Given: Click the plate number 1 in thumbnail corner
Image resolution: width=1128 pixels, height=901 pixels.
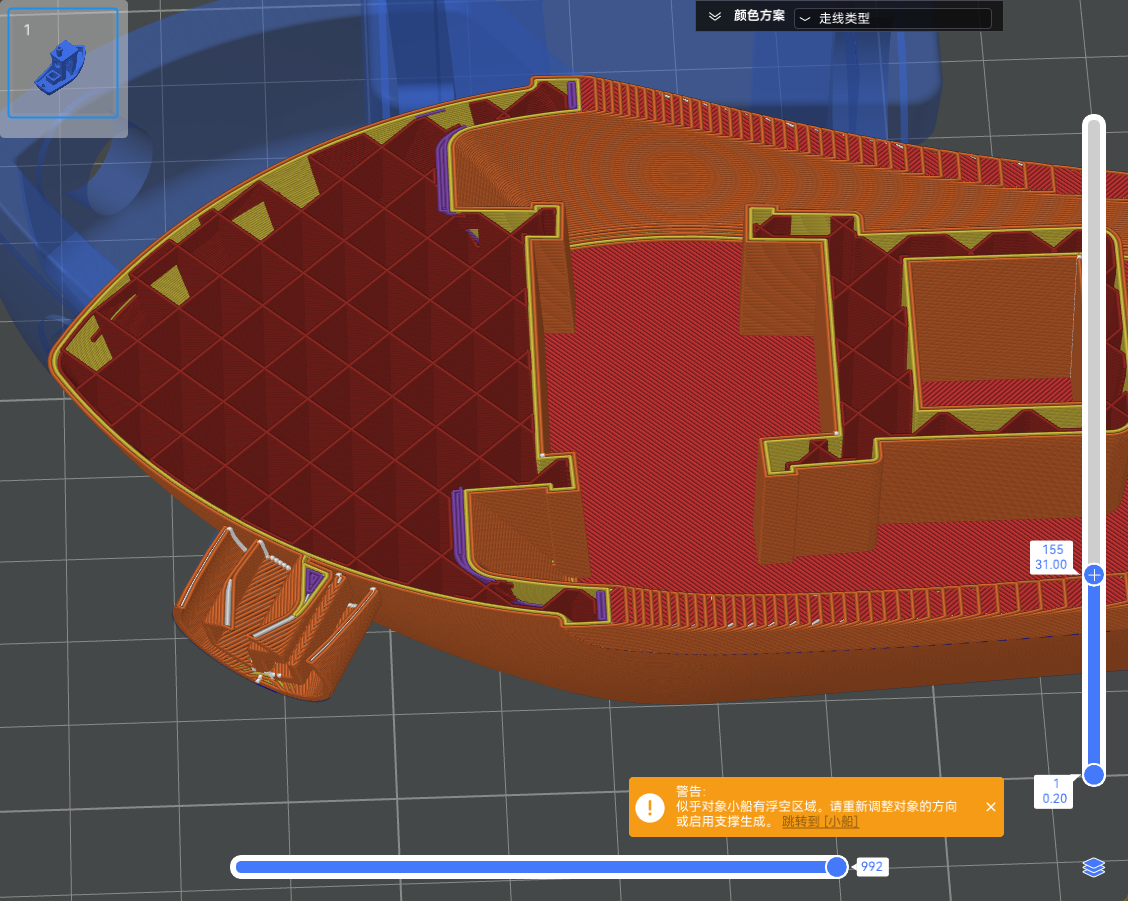Looking at the screenshot, I should tap(27, 30).
